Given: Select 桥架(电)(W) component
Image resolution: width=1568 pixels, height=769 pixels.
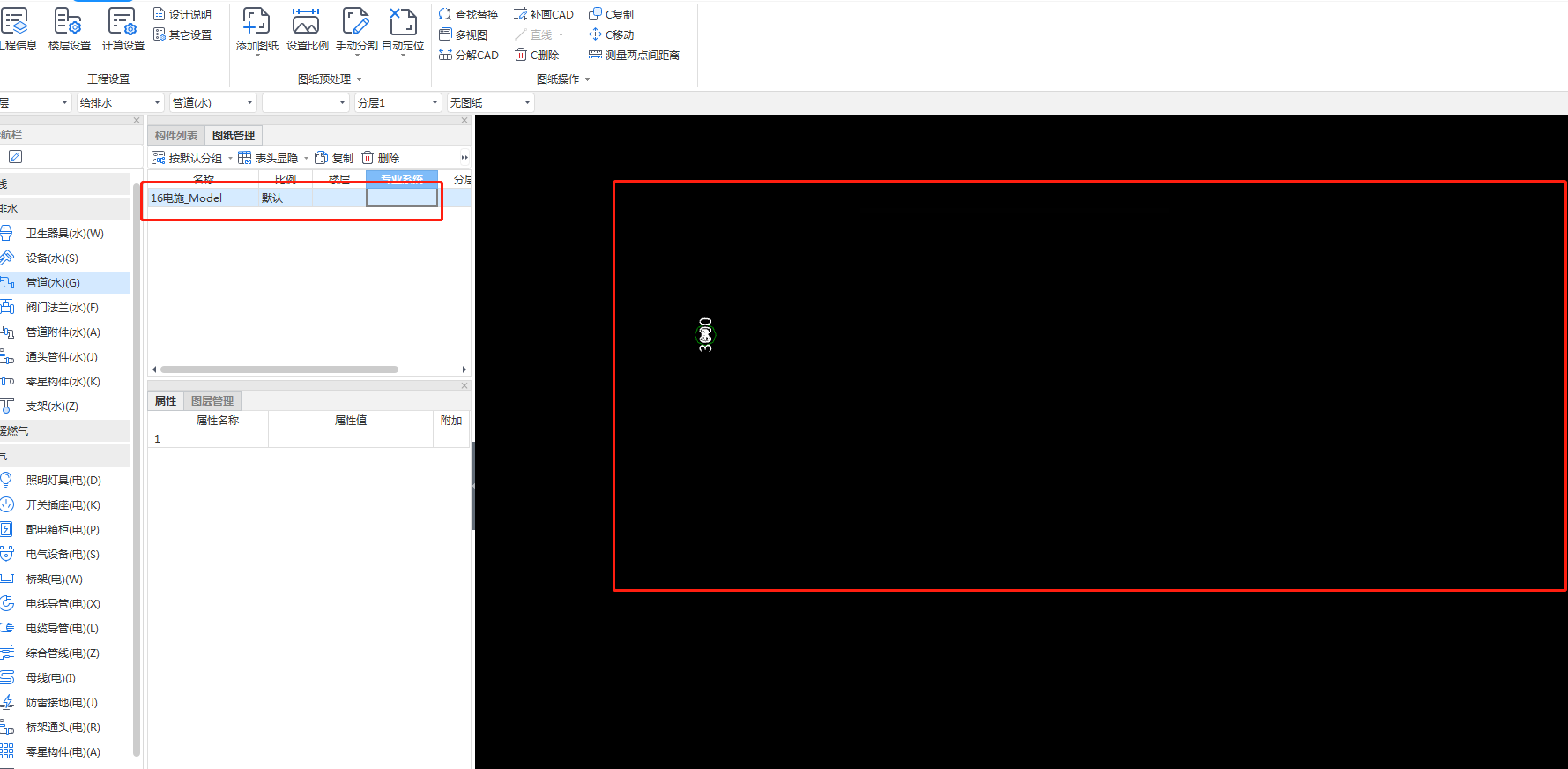Looking at the screenshot, I should (65, 579).
